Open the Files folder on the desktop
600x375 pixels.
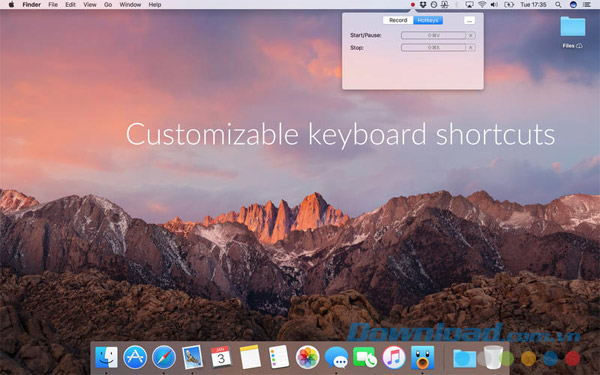point(572,27)
